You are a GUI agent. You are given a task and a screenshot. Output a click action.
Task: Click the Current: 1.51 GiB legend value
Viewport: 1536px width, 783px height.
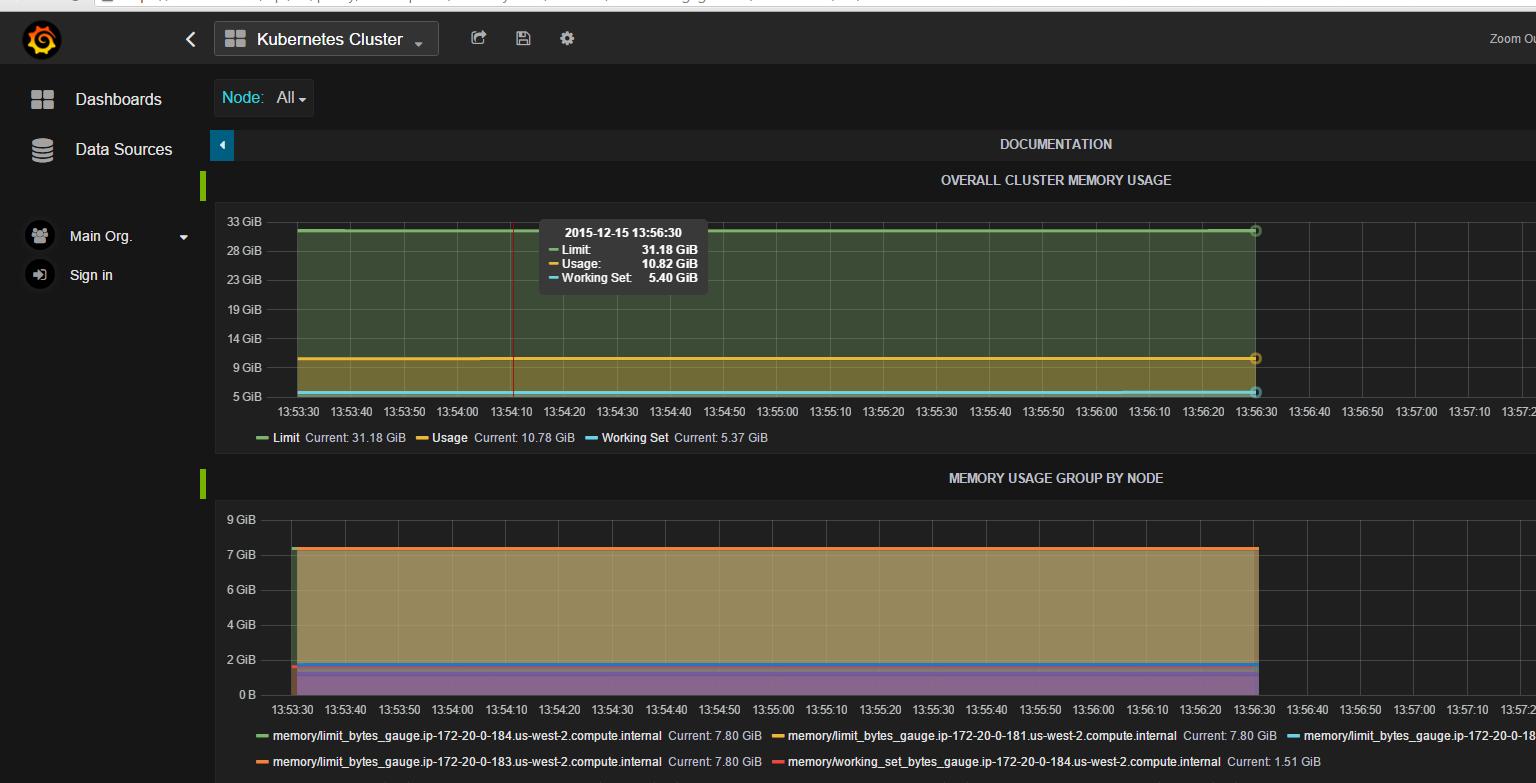[x=1274, y=762]
